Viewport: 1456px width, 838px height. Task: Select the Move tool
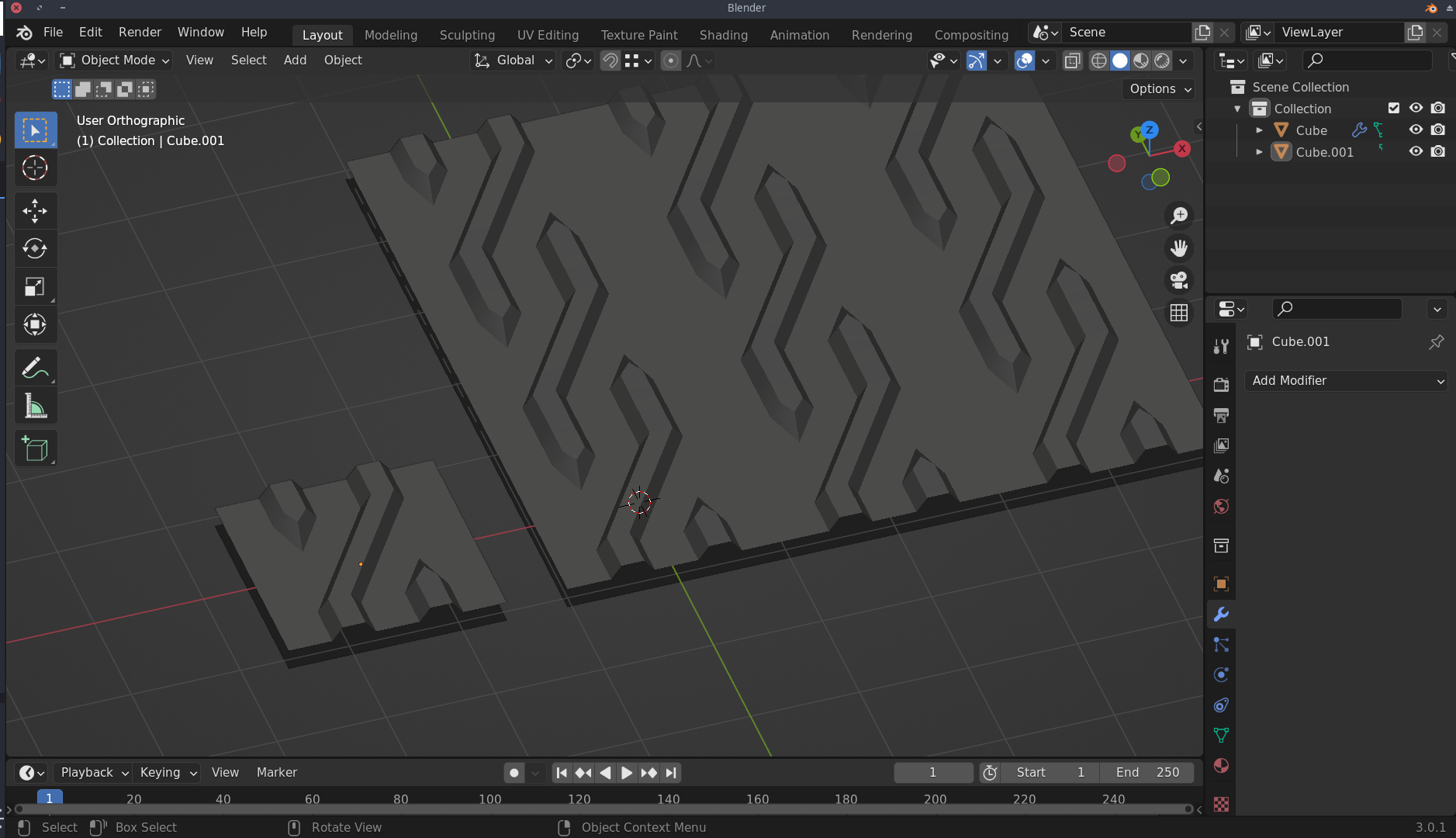pyautogui.click(x=35, y=210)
